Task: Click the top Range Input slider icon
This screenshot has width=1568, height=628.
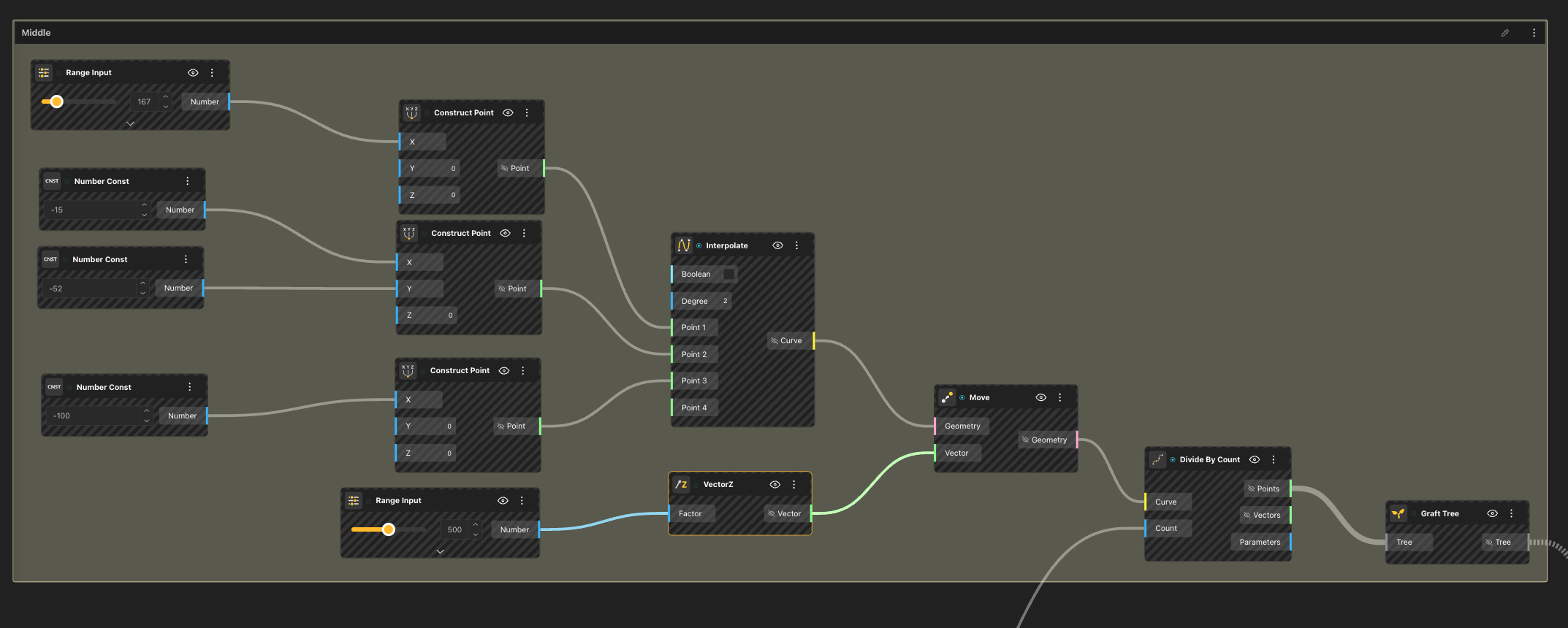Action: pos(44,72)
